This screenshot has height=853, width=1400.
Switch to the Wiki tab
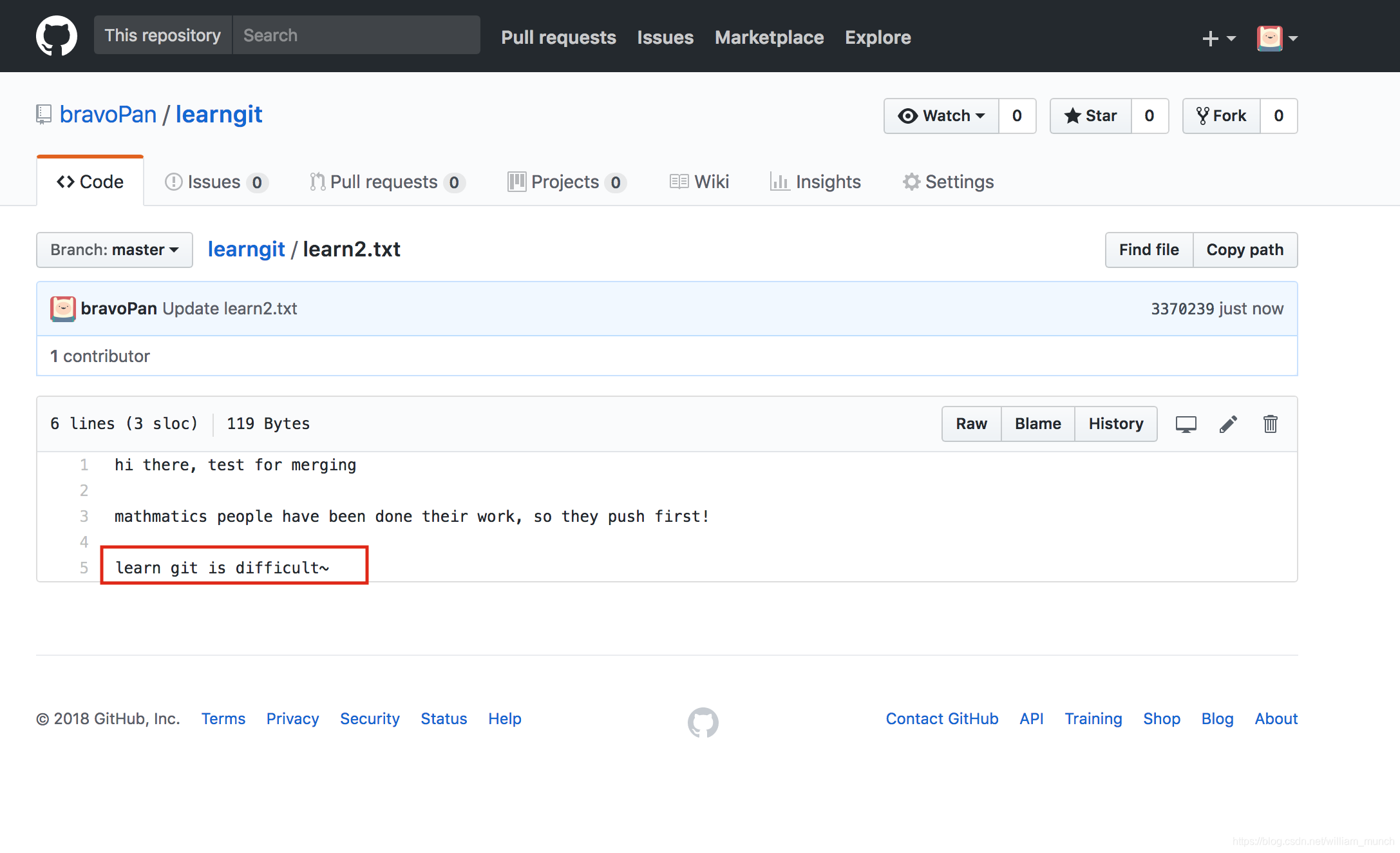(x=699, y=182)
